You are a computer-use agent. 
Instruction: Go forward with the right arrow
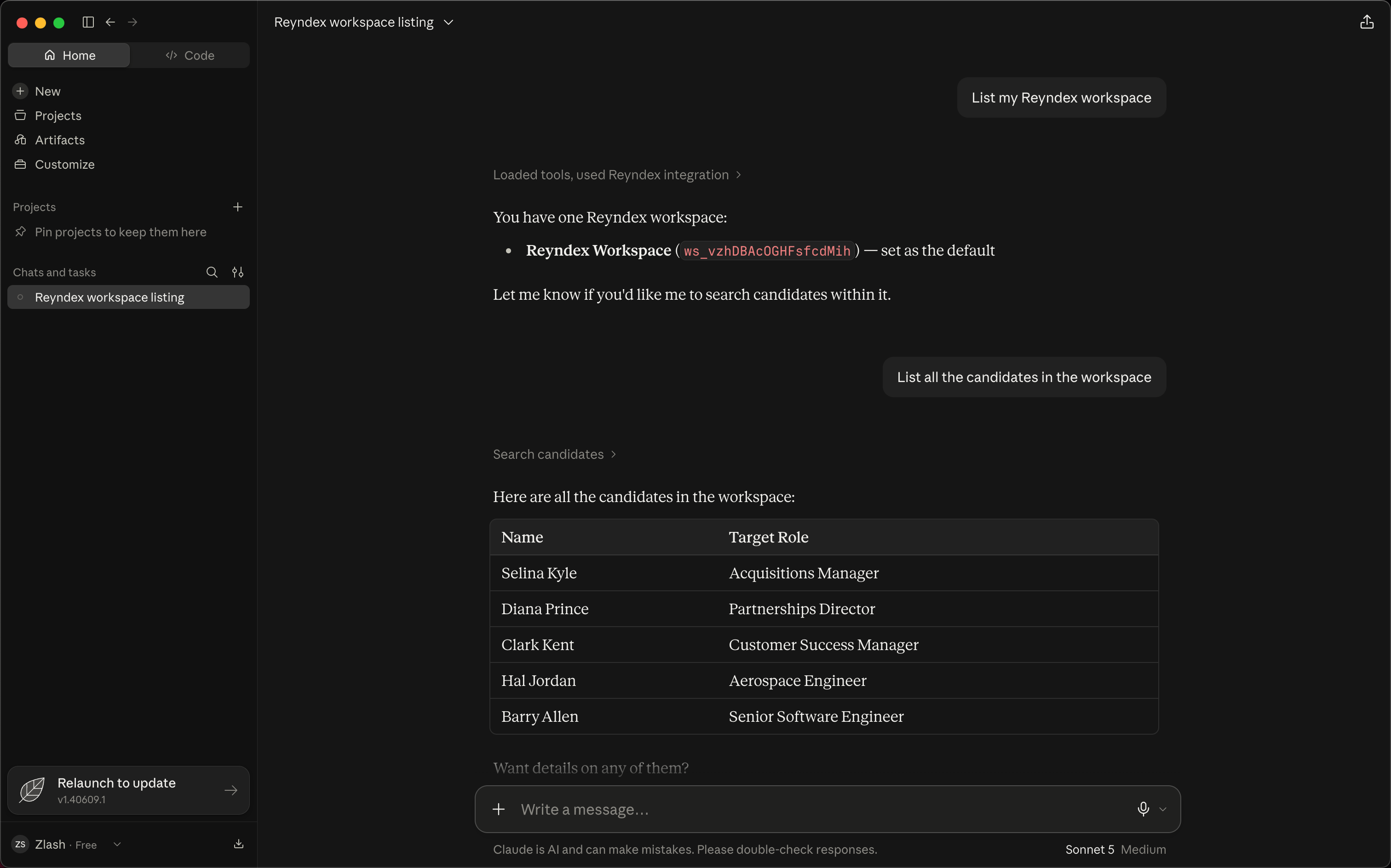pos(132,22)
